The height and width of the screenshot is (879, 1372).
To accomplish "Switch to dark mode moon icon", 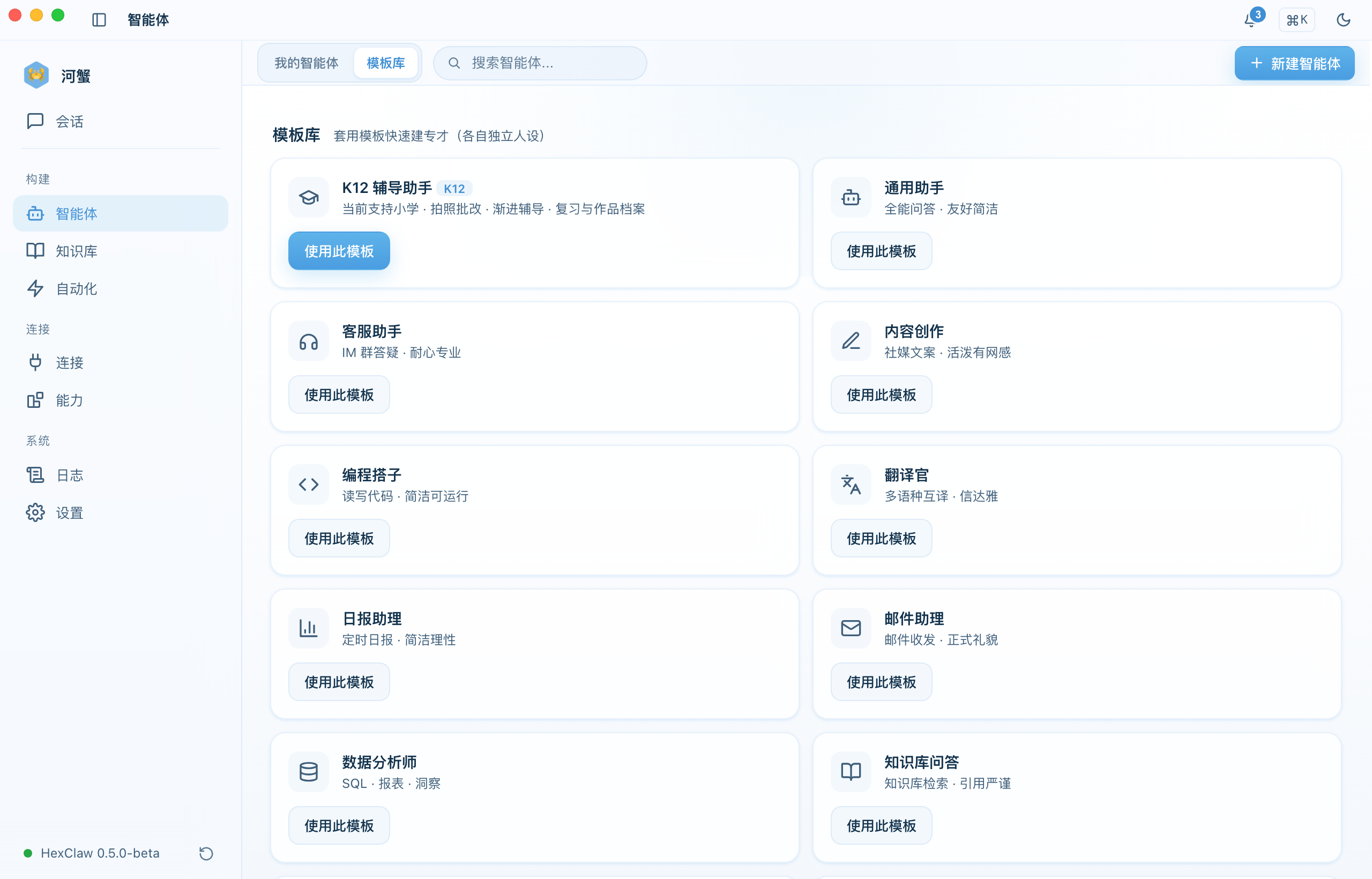I will (x=1344, y=20).
